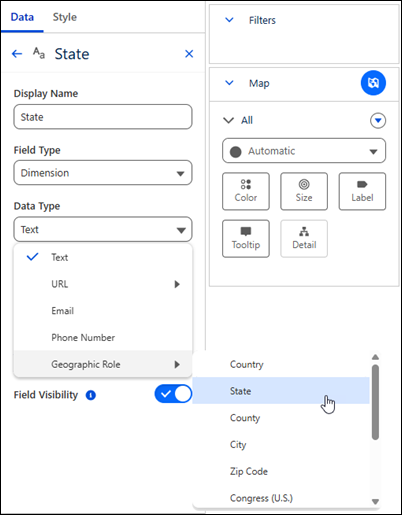402x515 pixels.
Task: Select State geographic role
Action: 281,391
